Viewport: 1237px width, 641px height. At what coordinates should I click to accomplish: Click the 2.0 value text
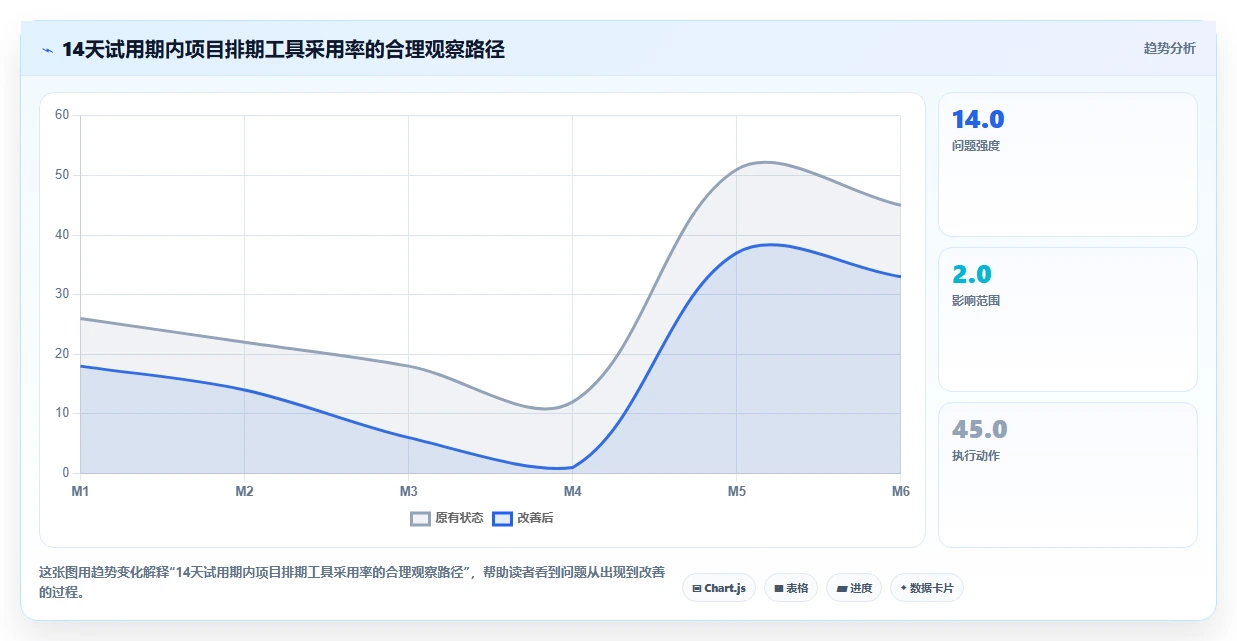(x=972, y=274)
